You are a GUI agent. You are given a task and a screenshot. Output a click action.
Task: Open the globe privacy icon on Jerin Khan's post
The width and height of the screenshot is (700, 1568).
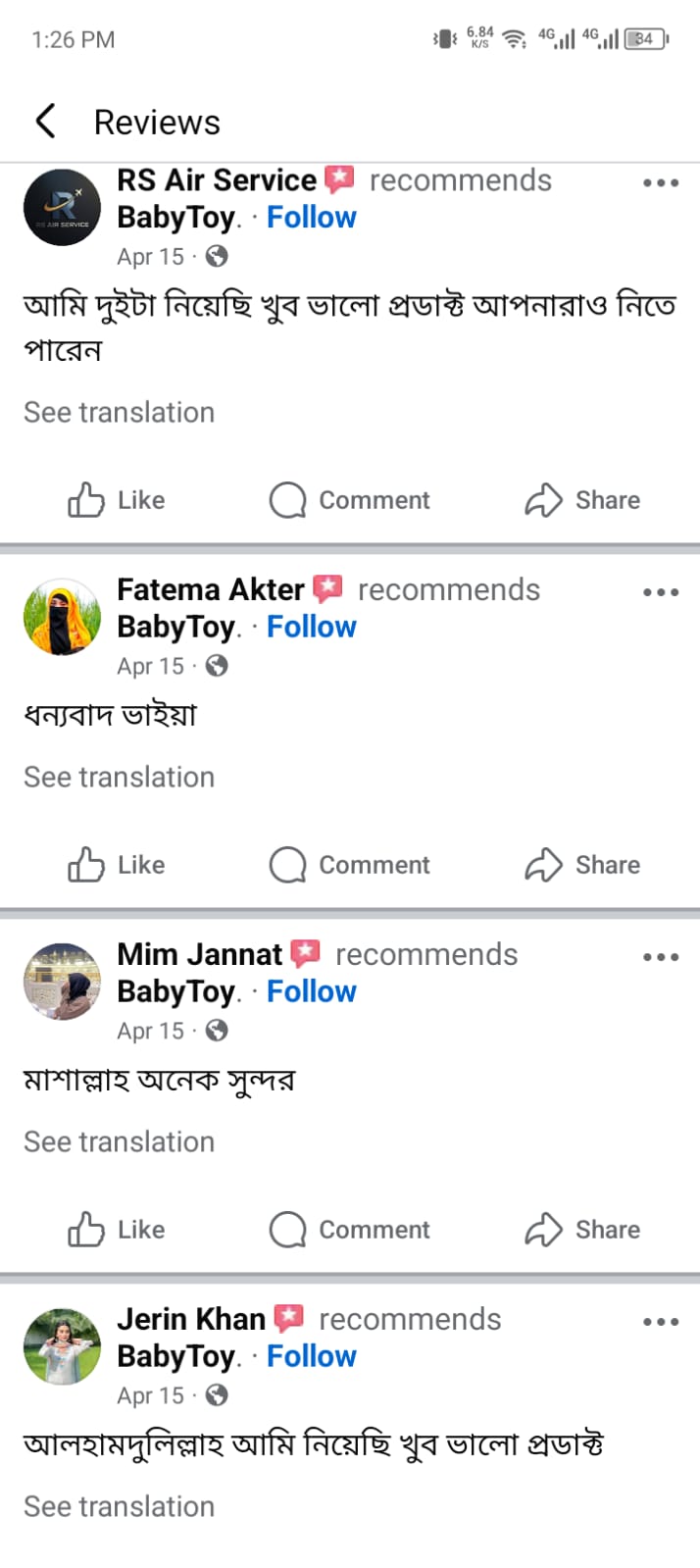coord(217,1395)
